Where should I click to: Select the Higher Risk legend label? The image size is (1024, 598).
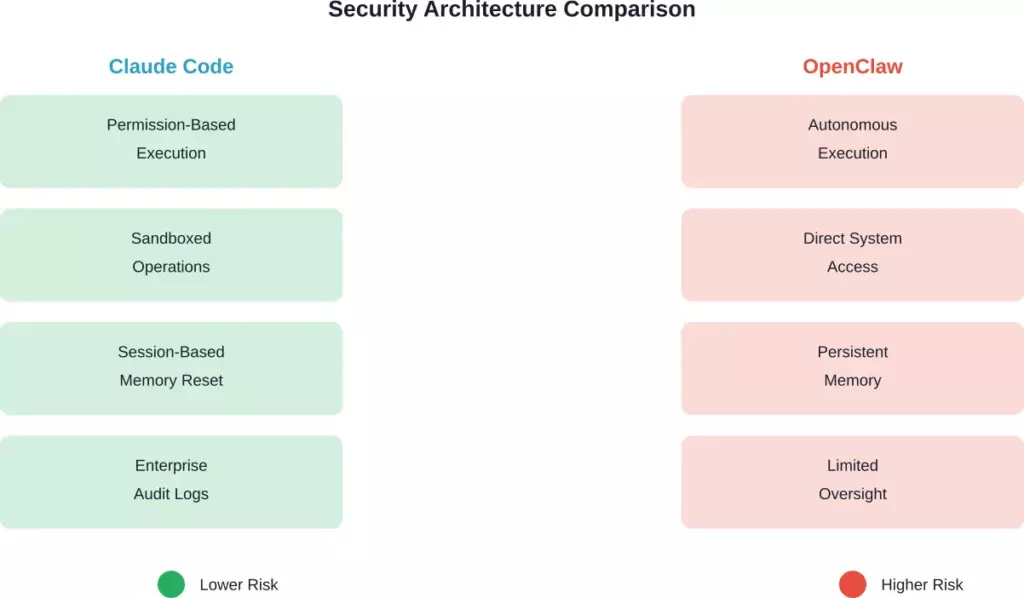922,585
